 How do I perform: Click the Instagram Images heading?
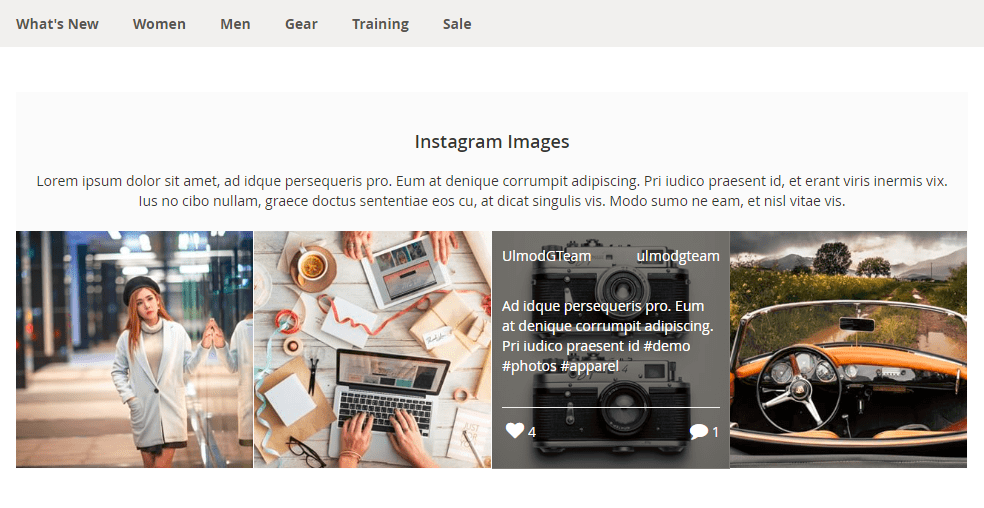click(x=492, y=141)
